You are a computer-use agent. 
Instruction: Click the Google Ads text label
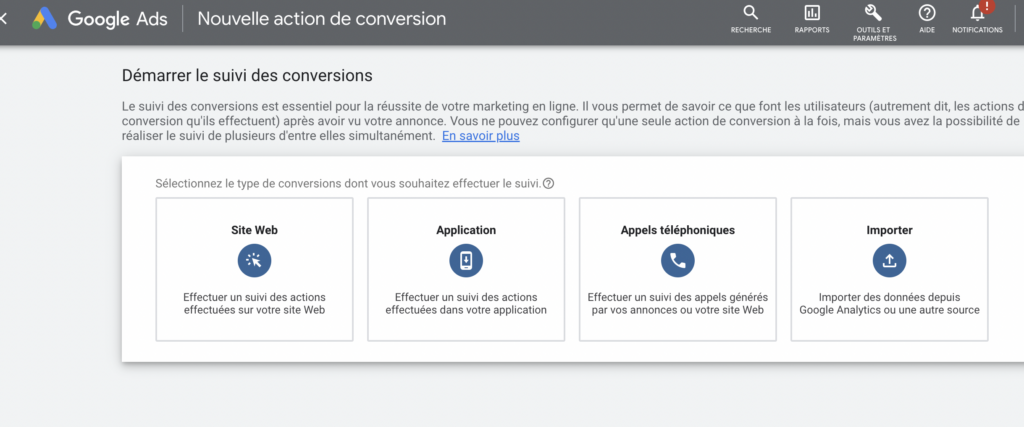[x=118, y=18]
